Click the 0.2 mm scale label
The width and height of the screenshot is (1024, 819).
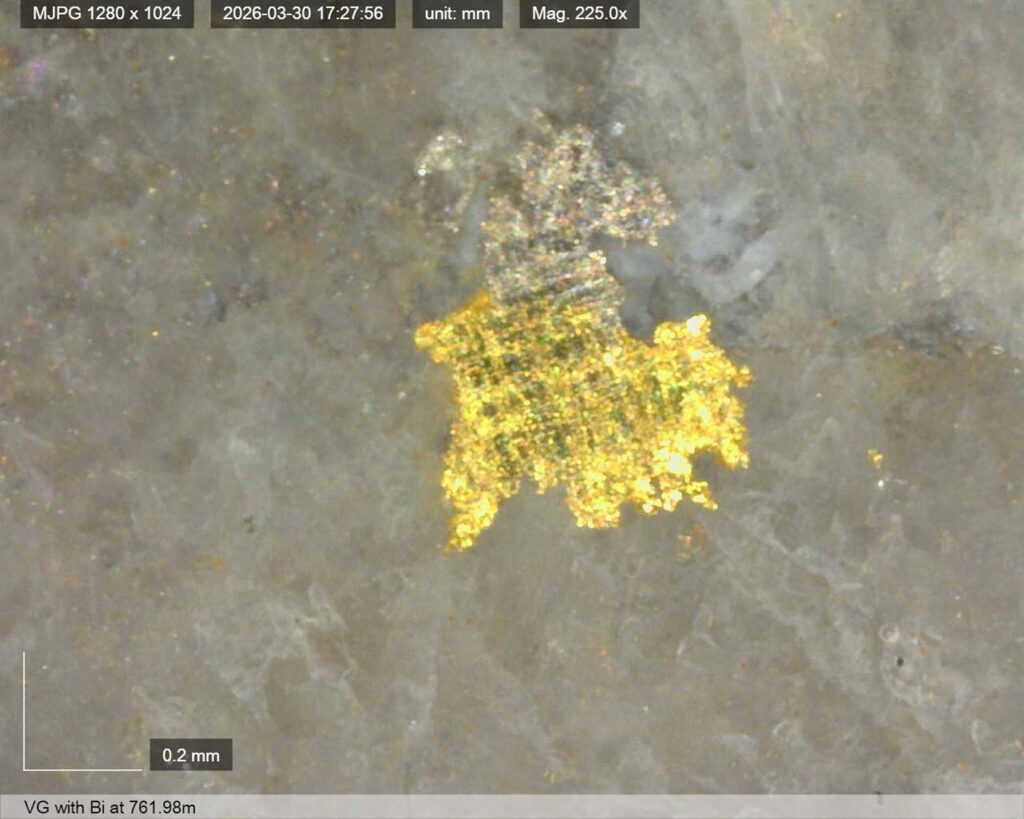point(191,755)
